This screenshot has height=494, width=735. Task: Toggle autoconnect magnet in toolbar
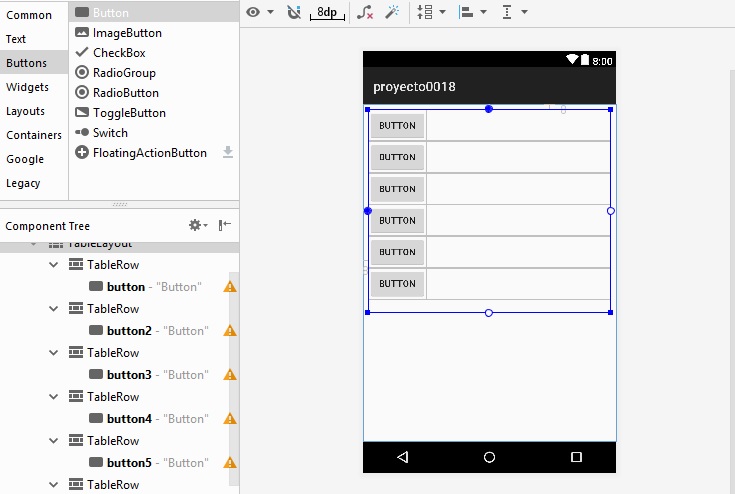(293, 12)
